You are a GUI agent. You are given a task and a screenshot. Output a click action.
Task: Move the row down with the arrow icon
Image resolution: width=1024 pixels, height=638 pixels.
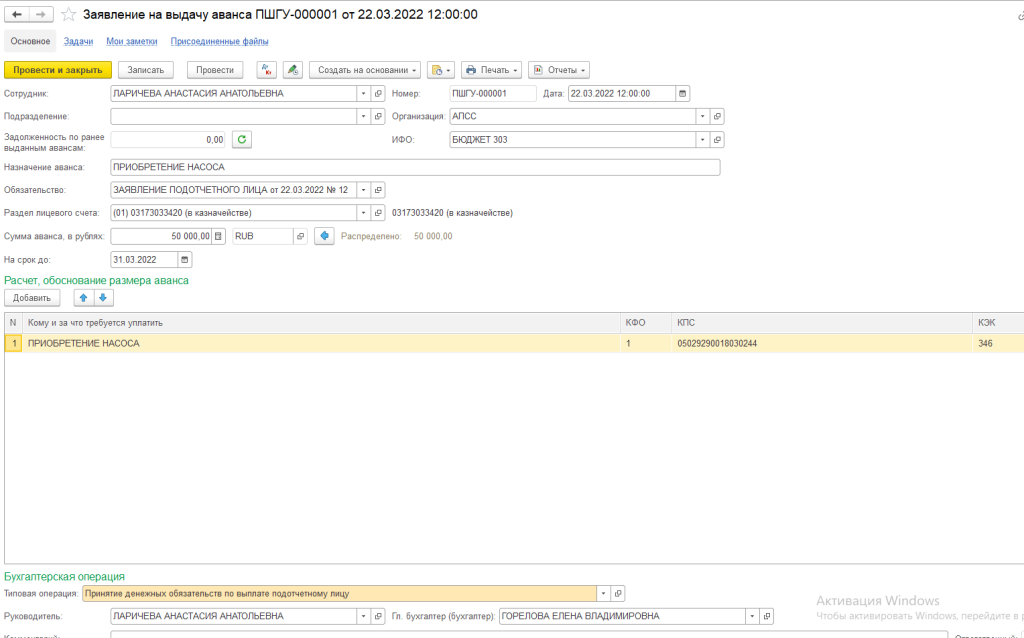(103, 298)
